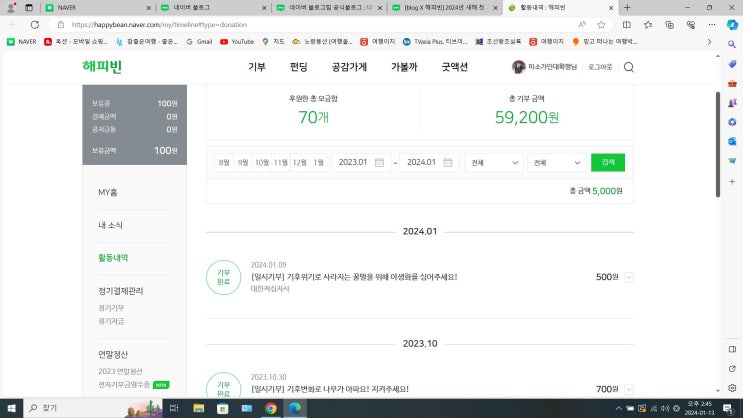Open 정기기부 sidebar link
The width and height of the screenshot is (743, 418).
pos(111,308)
